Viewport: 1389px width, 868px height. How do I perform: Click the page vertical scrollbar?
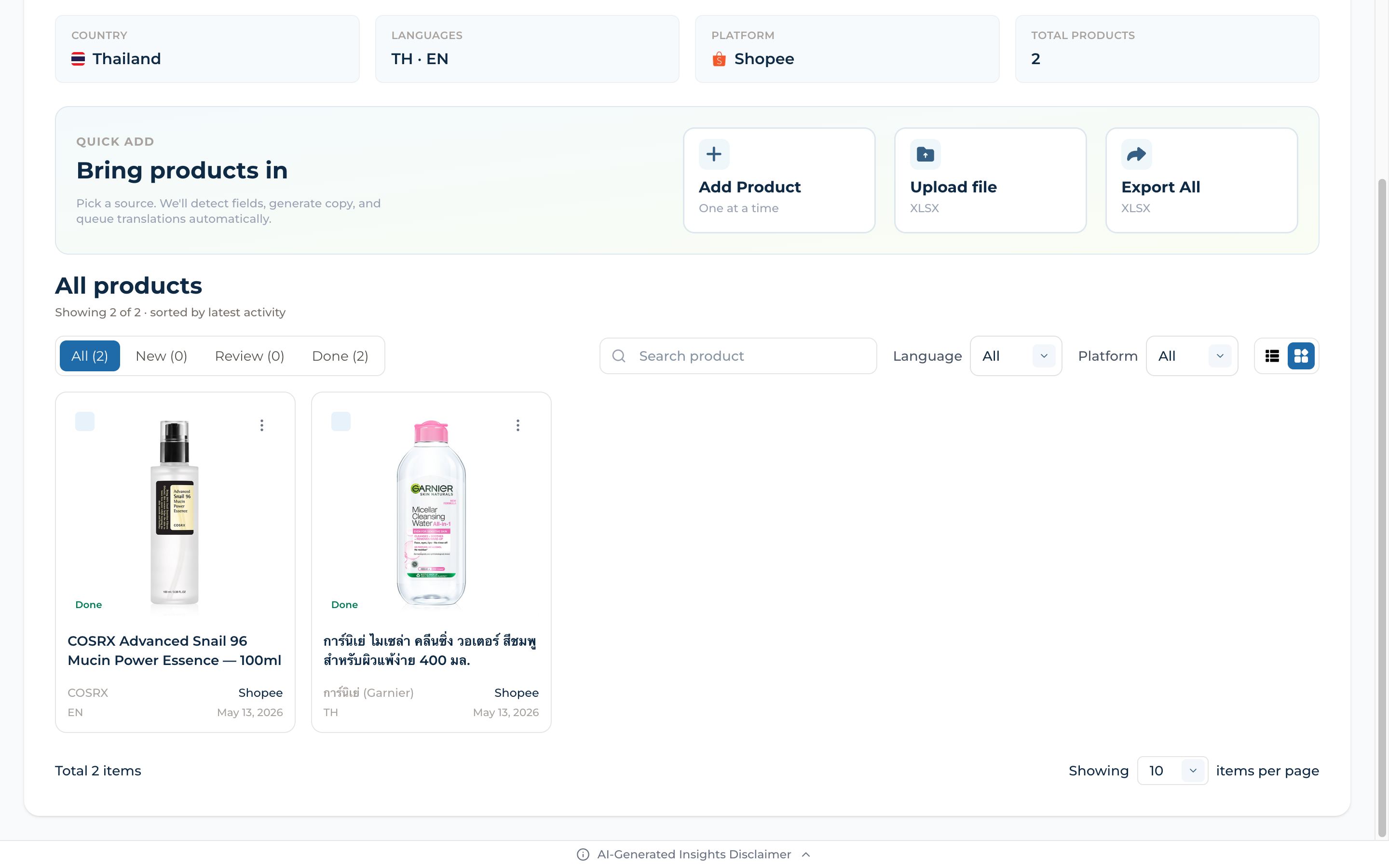pyautogui.click(x=1382, y=508)
